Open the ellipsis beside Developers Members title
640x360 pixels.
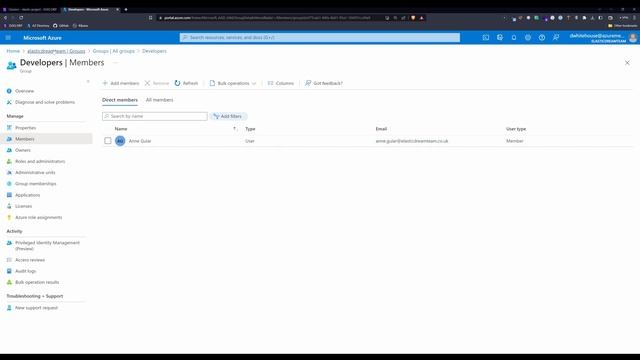tap(115, 63)
